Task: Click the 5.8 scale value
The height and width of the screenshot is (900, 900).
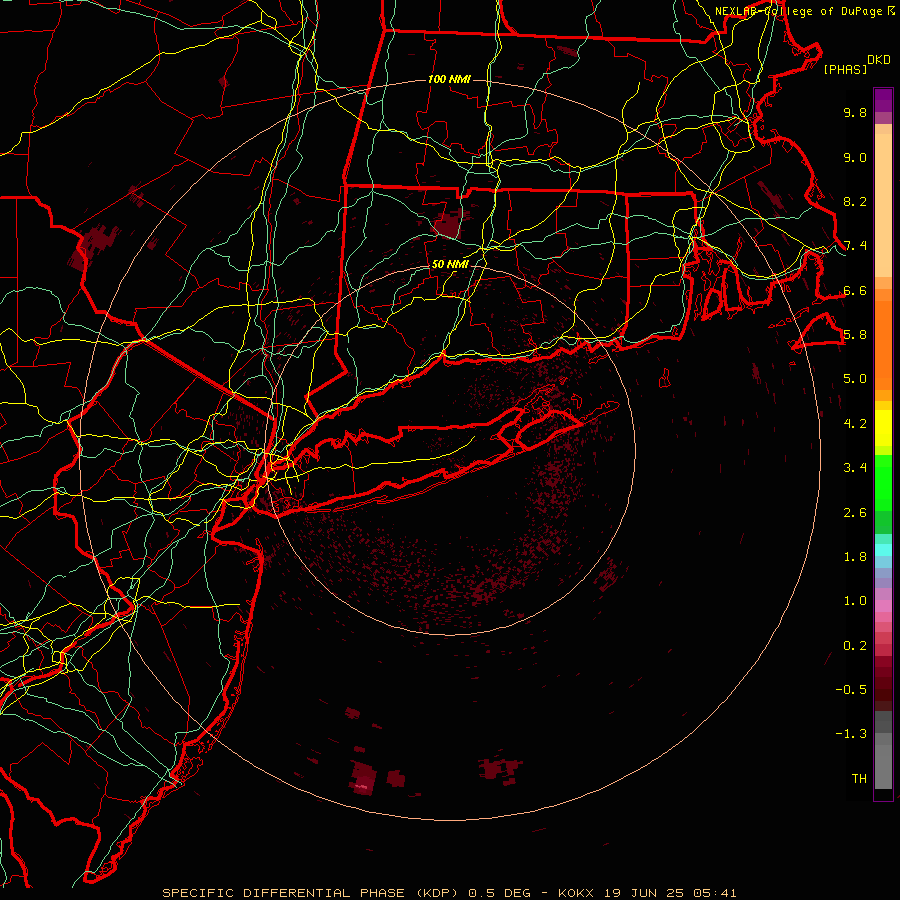Action: (855, 335)
